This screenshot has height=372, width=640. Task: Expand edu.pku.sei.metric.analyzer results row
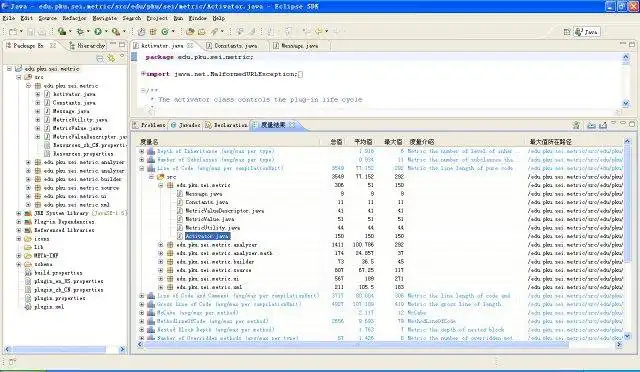click(161, 245)
